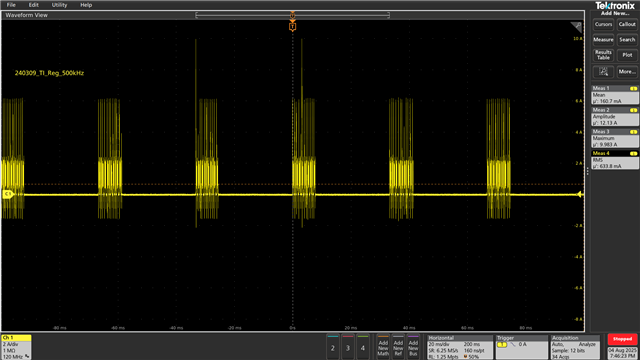Expand the More... add-new options
This screenshot has height=360, width=640.
click(x=627, y=72)
